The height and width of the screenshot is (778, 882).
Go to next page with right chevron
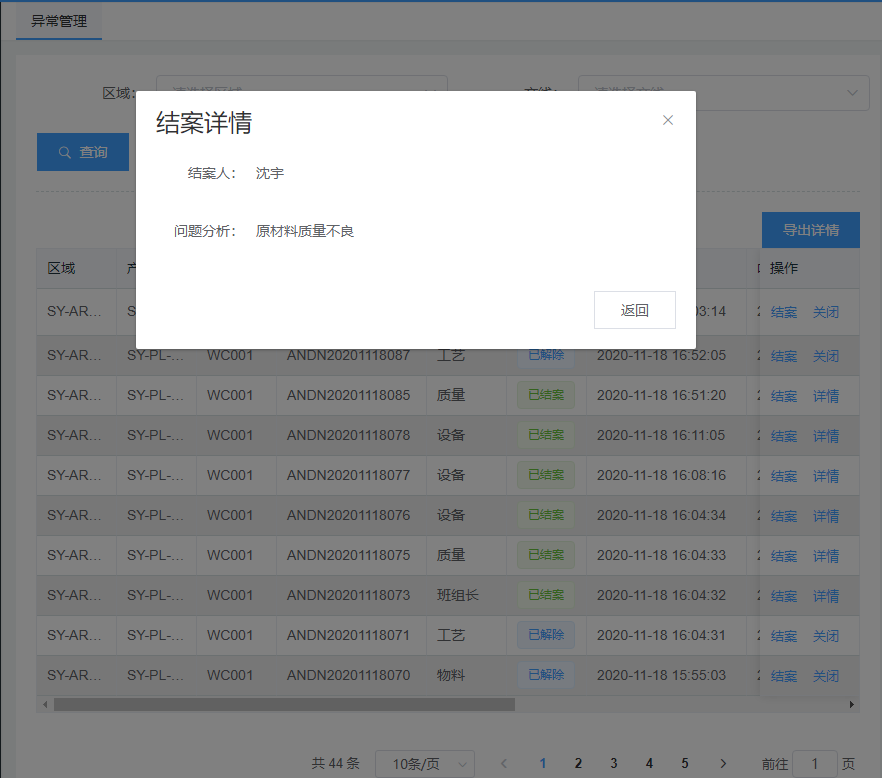click(x=722, y=763)
